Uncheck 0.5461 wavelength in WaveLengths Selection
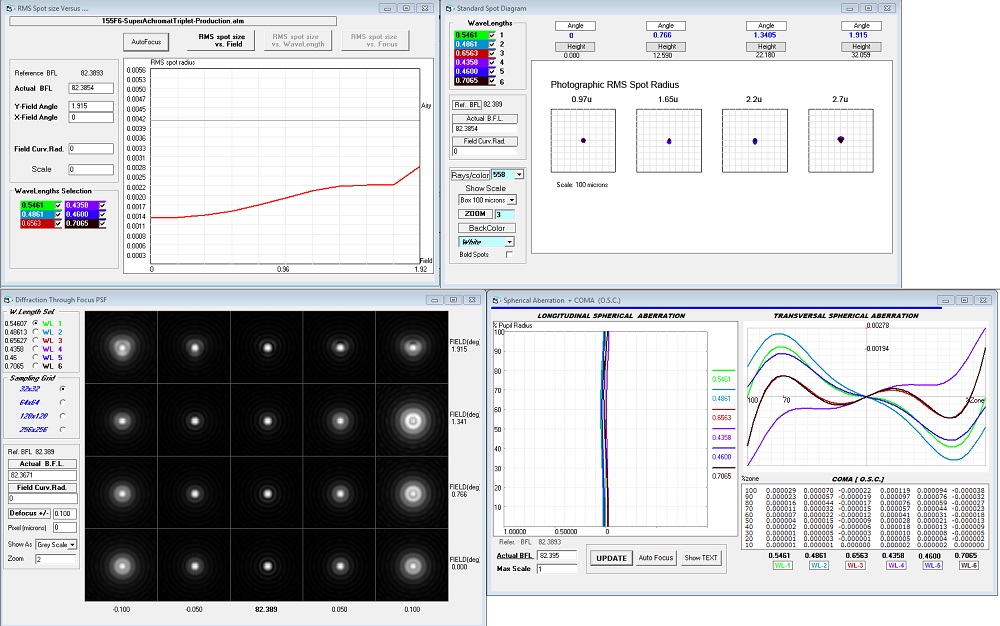This screenshot has height=626, width=1000. tap(57, 205)
